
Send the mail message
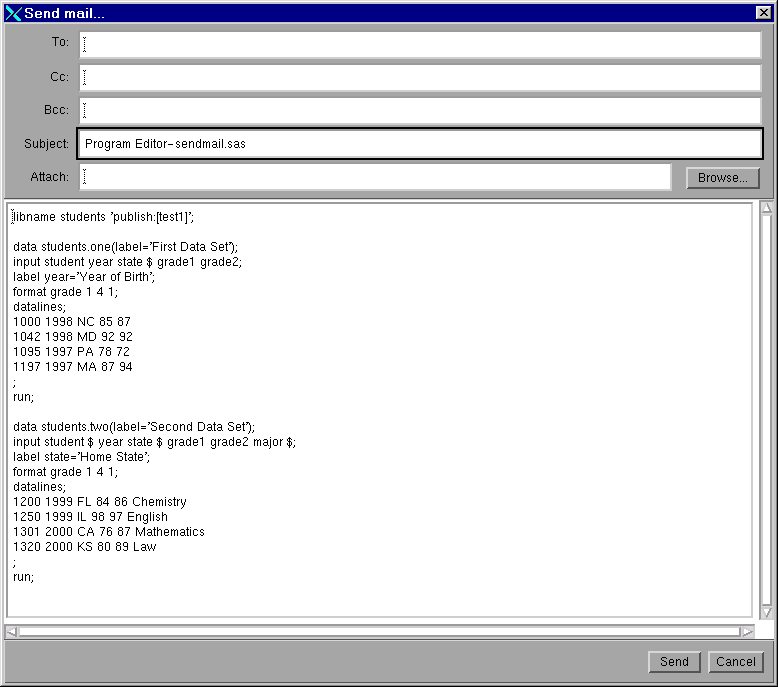(674, 662)
